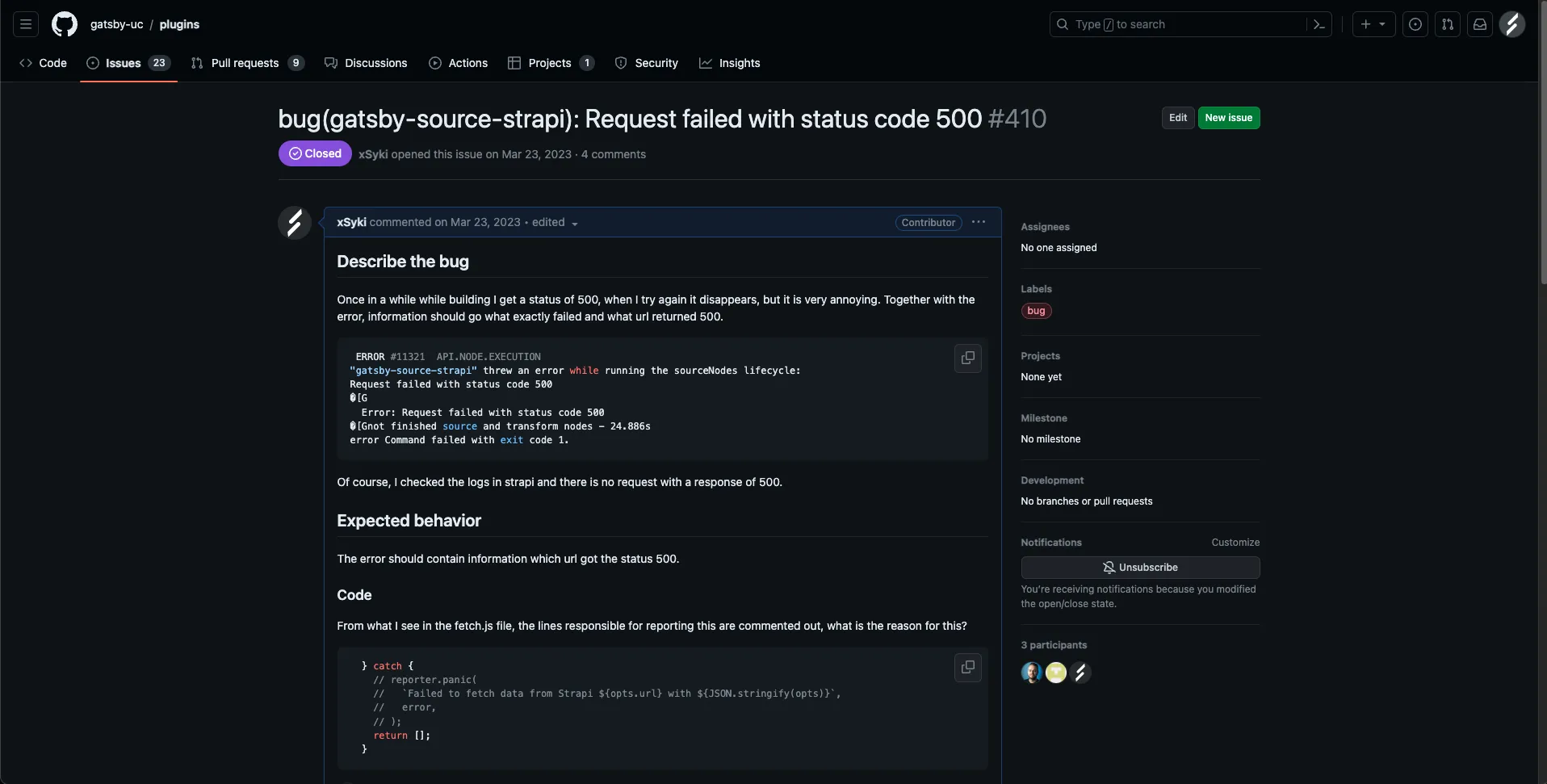This screenshot has width=1547, height=784.
Task: Open the pull requests shortcut icon in header
Action: click(x=1448, y=24)
